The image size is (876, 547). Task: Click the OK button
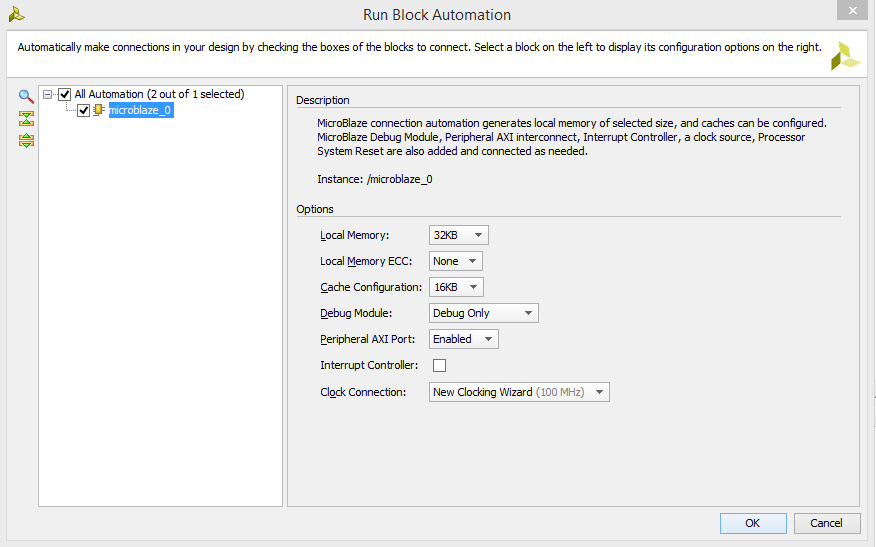(753, 523)
